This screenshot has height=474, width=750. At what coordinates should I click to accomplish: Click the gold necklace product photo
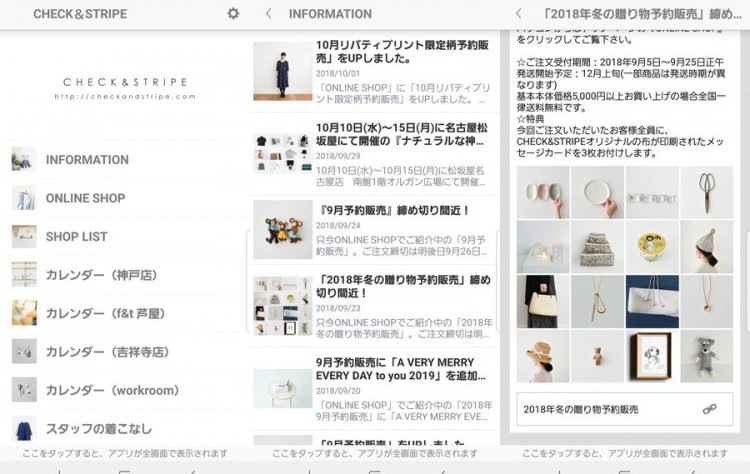pyautogui.click(x=597, y=301)
